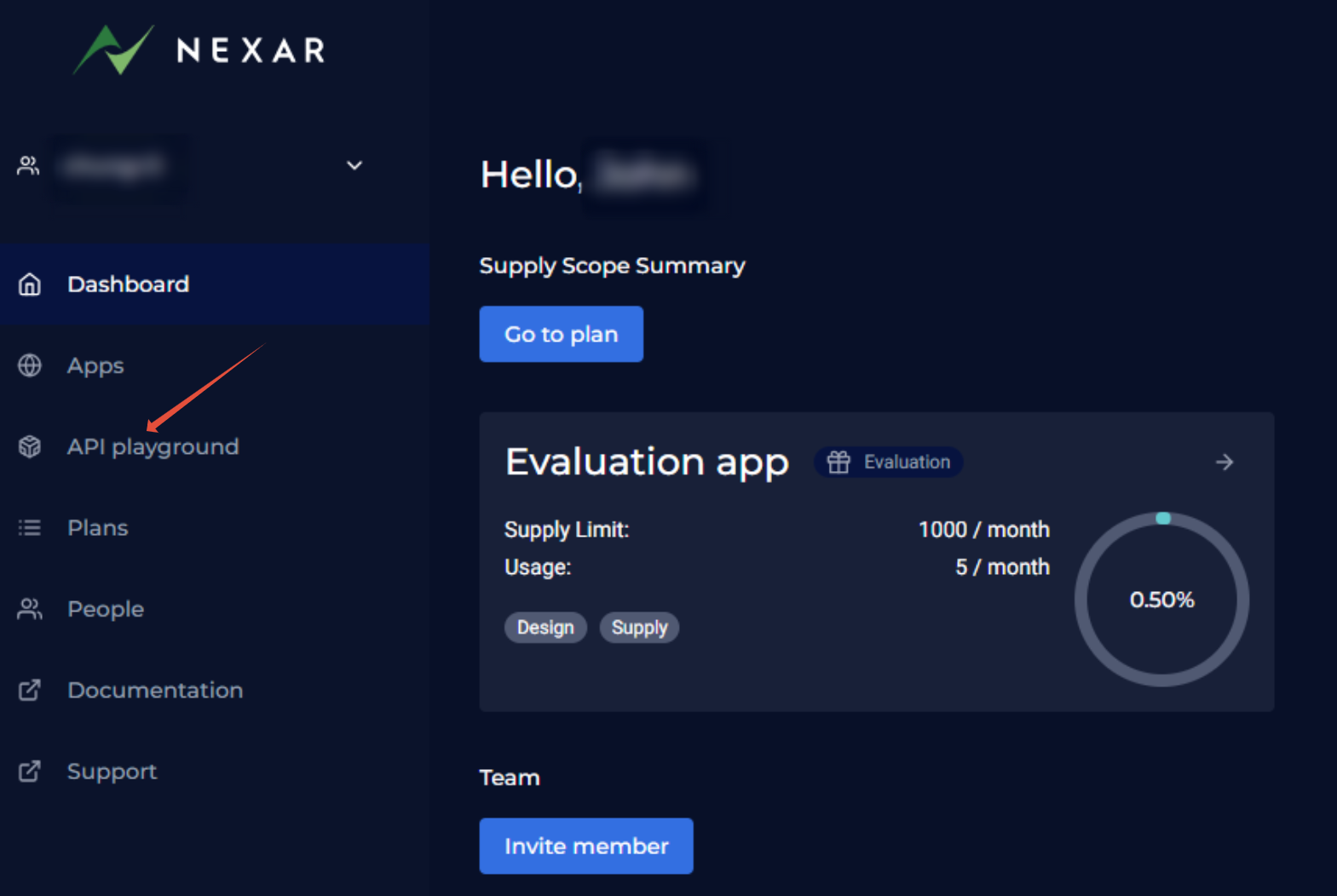Click the Nexar logo
Viewport: 1337px width, 896px height.
point(199,49)
